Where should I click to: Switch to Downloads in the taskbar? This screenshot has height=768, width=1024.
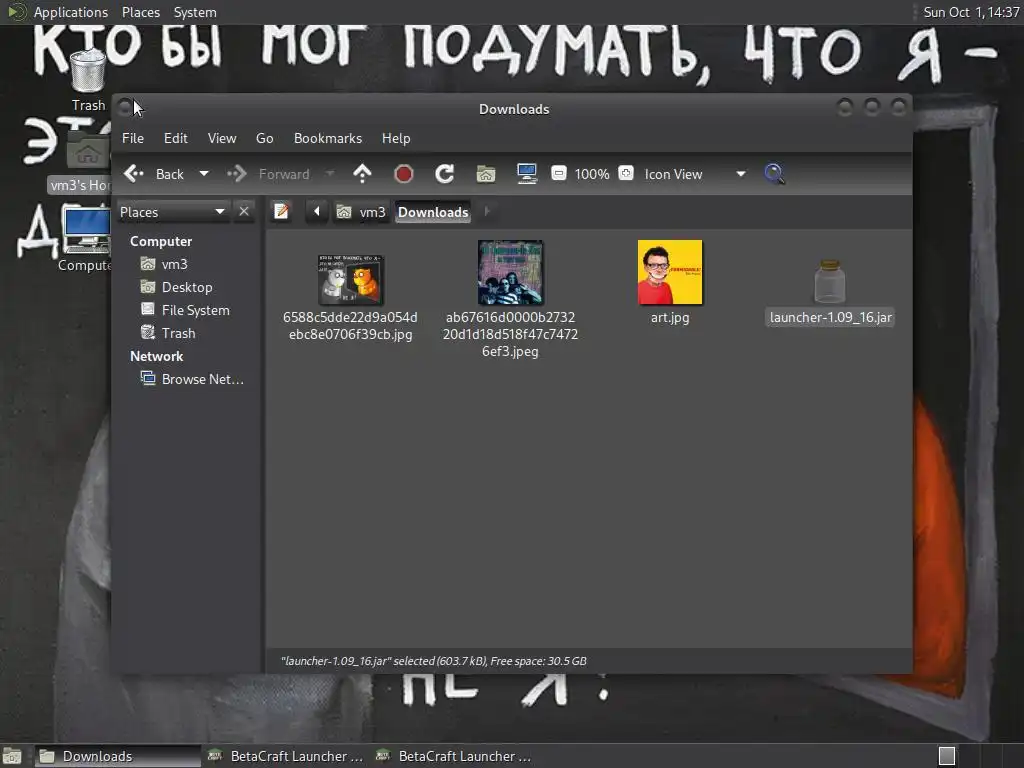pos(118,756)
